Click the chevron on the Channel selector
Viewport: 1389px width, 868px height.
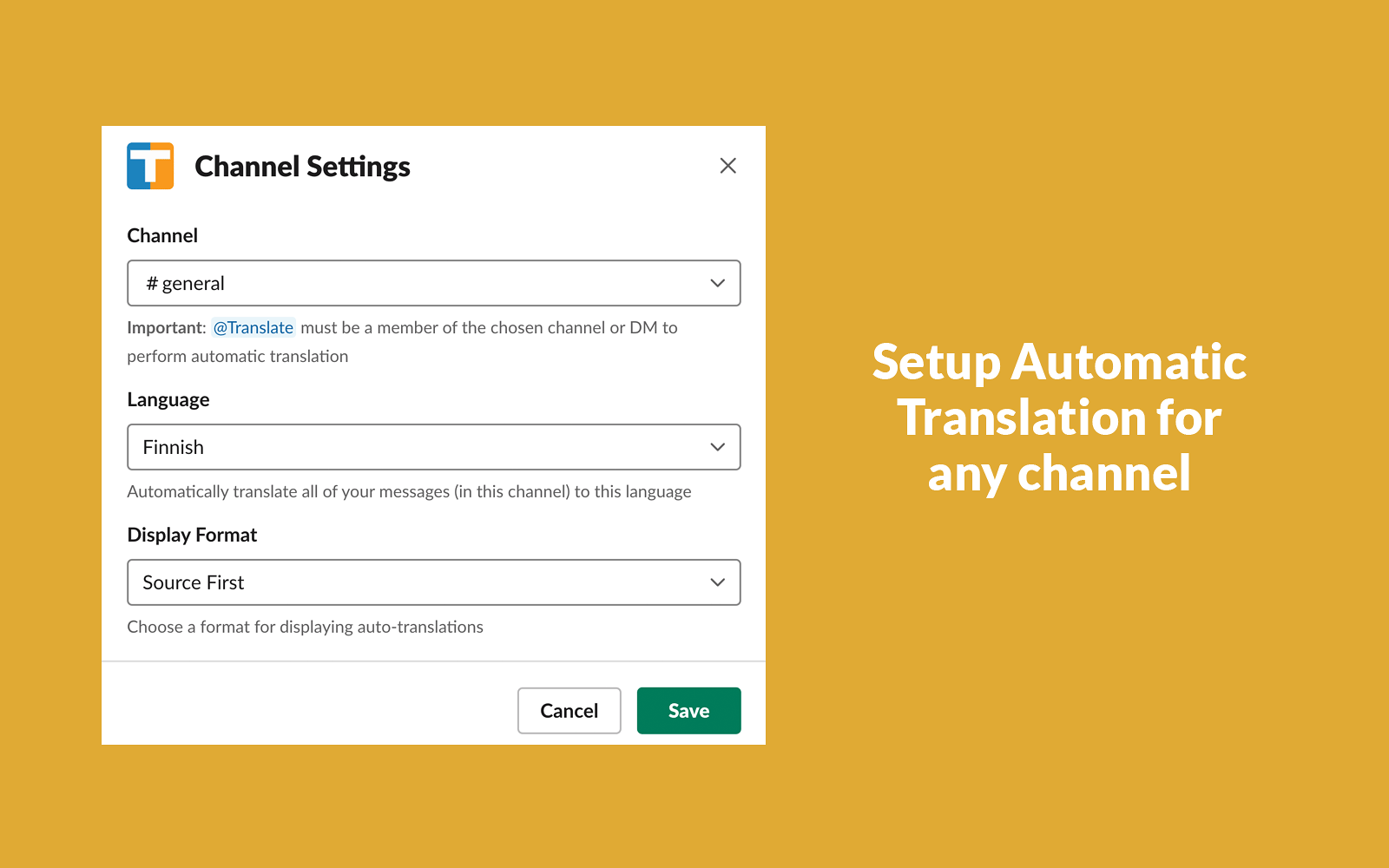(x=717, y=283)
